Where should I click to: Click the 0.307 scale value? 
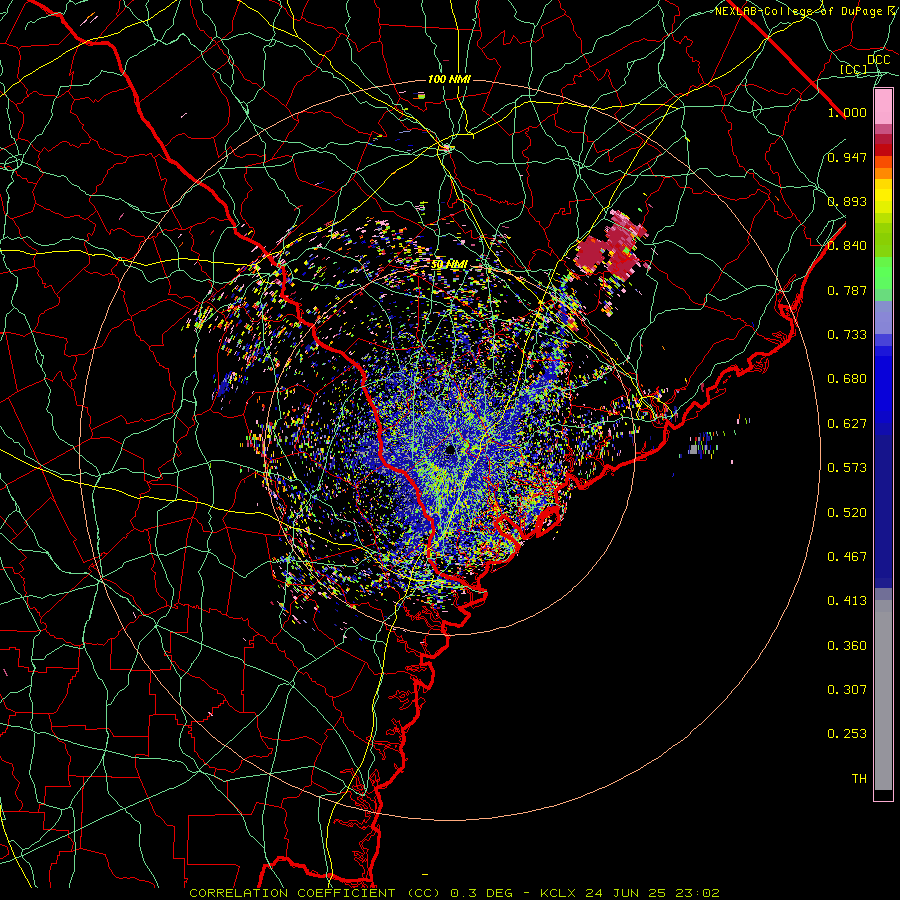pos(847,690)
